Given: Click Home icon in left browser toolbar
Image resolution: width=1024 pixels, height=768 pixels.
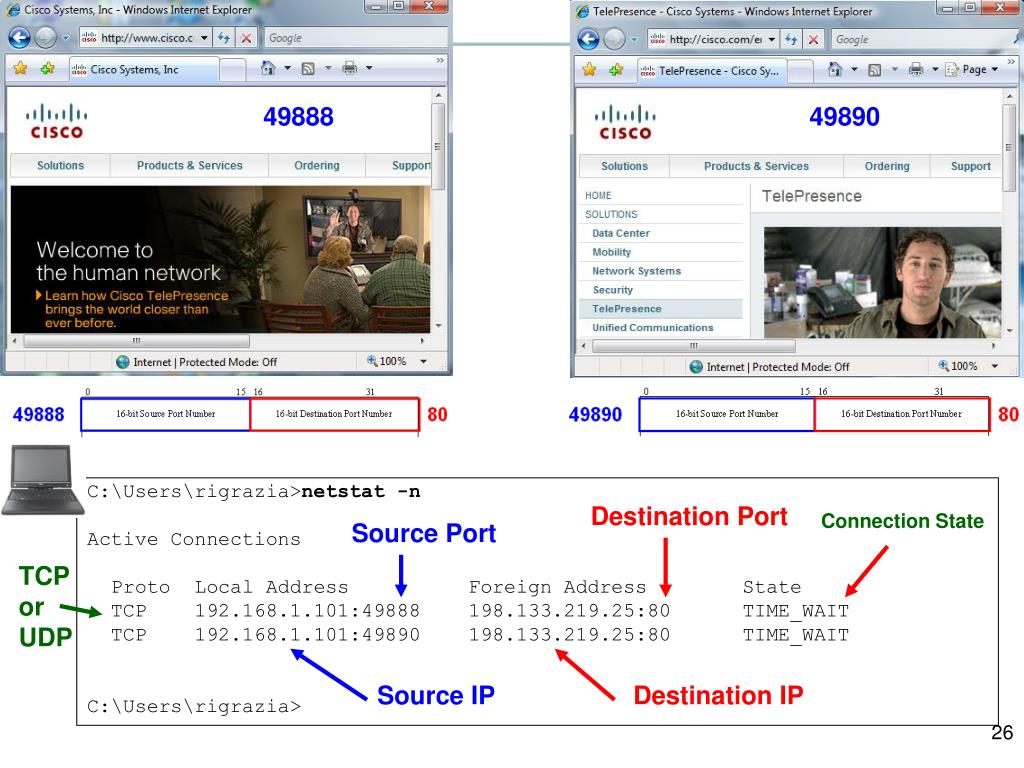Looking at the screenshot, I should 268,68.
